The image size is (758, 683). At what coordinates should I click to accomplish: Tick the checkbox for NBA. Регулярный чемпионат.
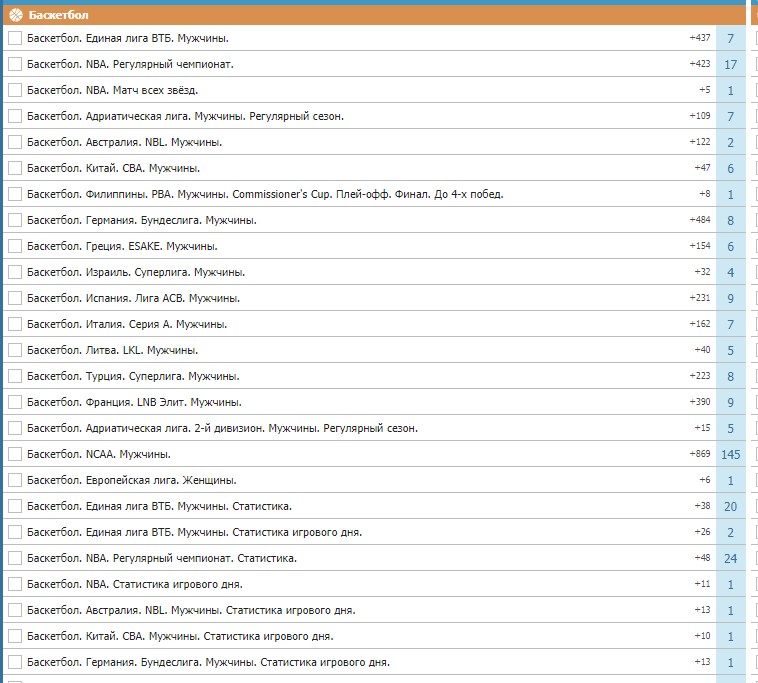15,64
